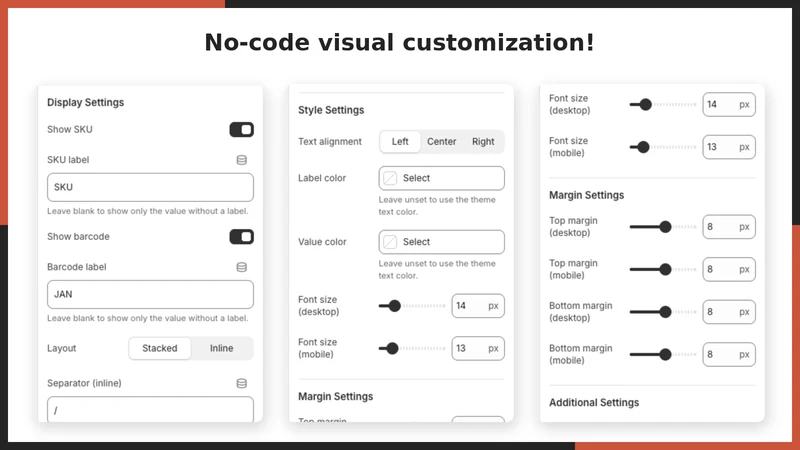Click the Bottom margin (desktop) px field
Viewport: 800px width, 450px height.
729,312
